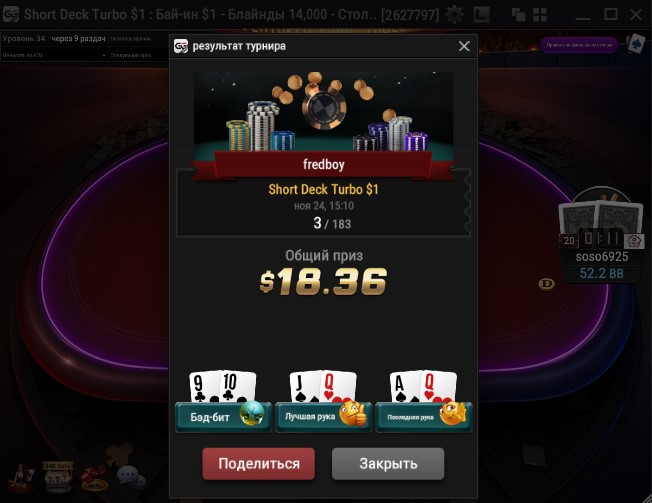Click the purple pill button at top right
The height and width of the screenshot is (503, 652).
tap(579, 45)
